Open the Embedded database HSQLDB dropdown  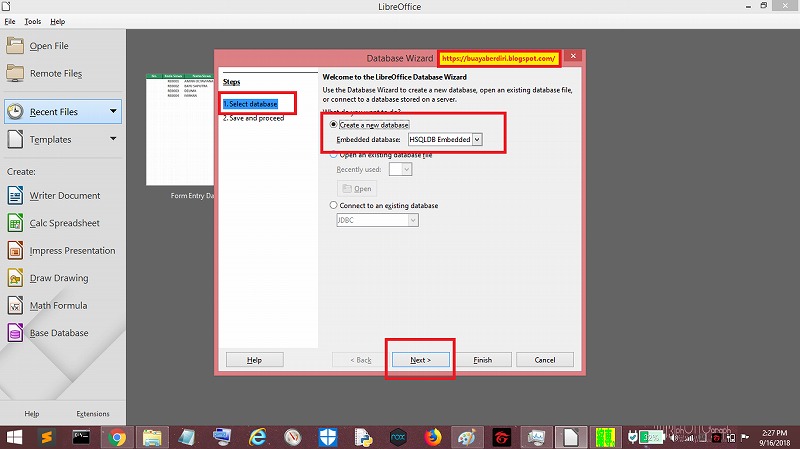[445, 139]
